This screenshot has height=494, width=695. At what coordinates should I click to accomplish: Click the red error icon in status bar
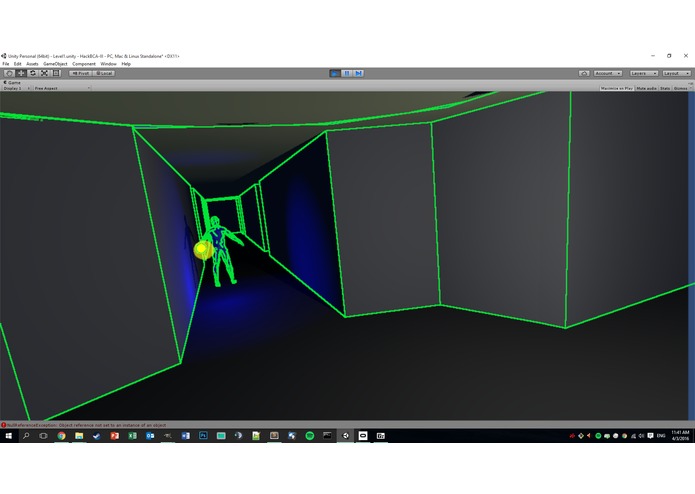pyautogui.click(x=4, y=425)
